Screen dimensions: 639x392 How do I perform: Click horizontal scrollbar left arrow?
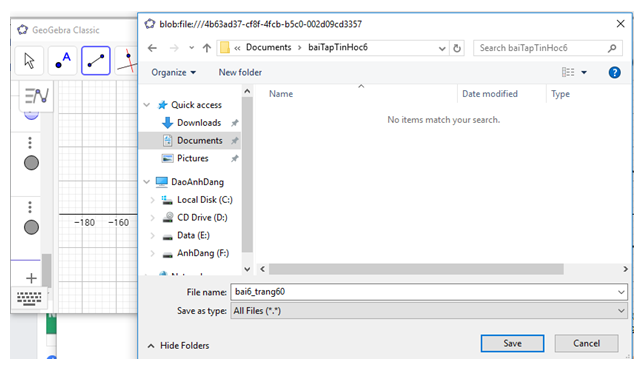262,269
